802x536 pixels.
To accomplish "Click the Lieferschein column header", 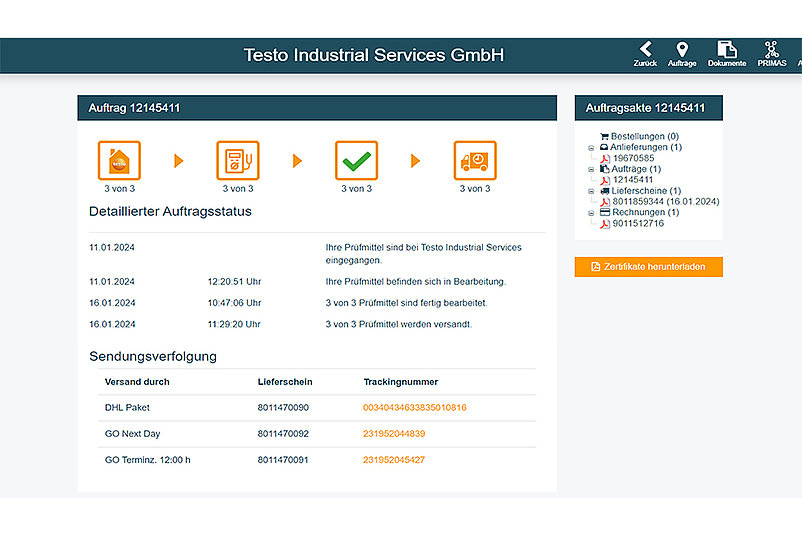I will (x=285, y=382).
